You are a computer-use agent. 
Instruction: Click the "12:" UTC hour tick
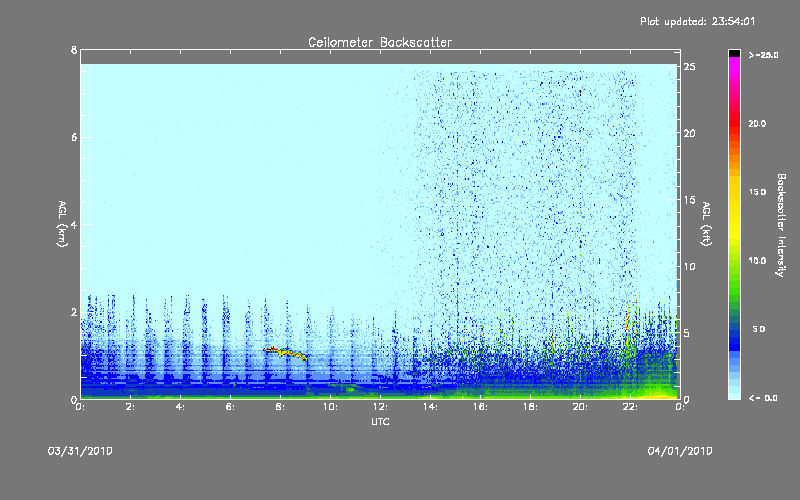coord(380,407)
